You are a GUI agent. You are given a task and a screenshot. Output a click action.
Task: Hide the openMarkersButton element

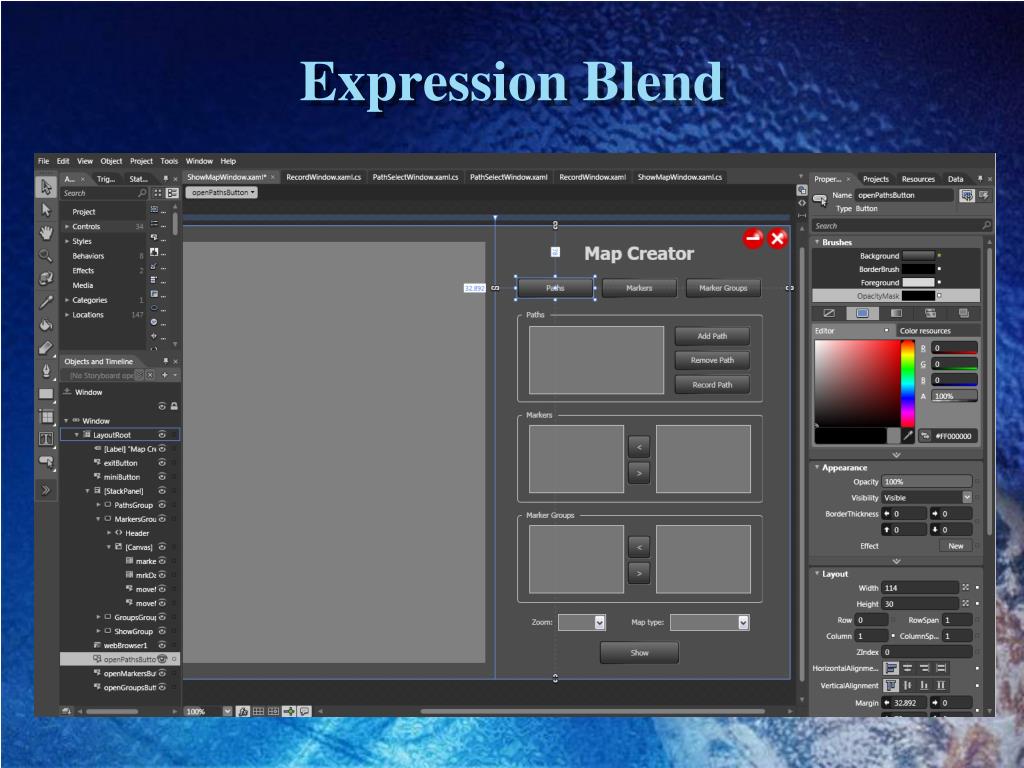coord(162,673)
